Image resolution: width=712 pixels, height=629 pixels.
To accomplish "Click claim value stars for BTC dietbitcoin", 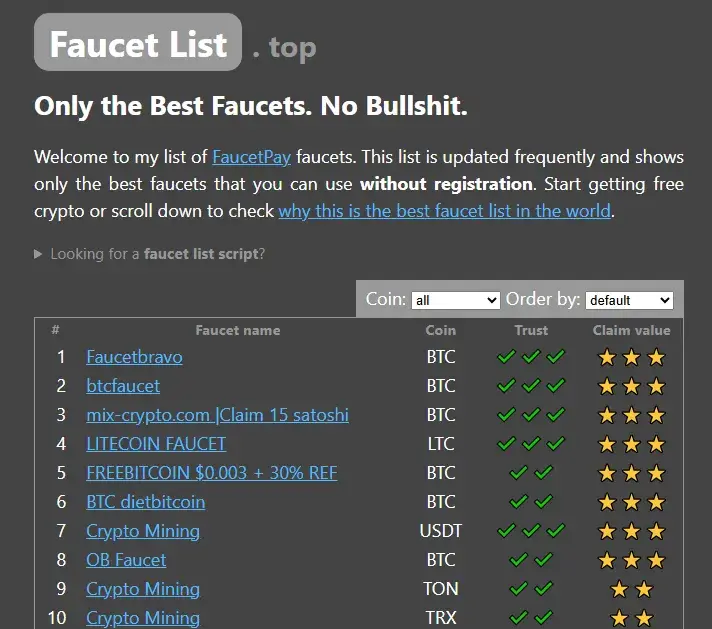I will pos(632,503).
